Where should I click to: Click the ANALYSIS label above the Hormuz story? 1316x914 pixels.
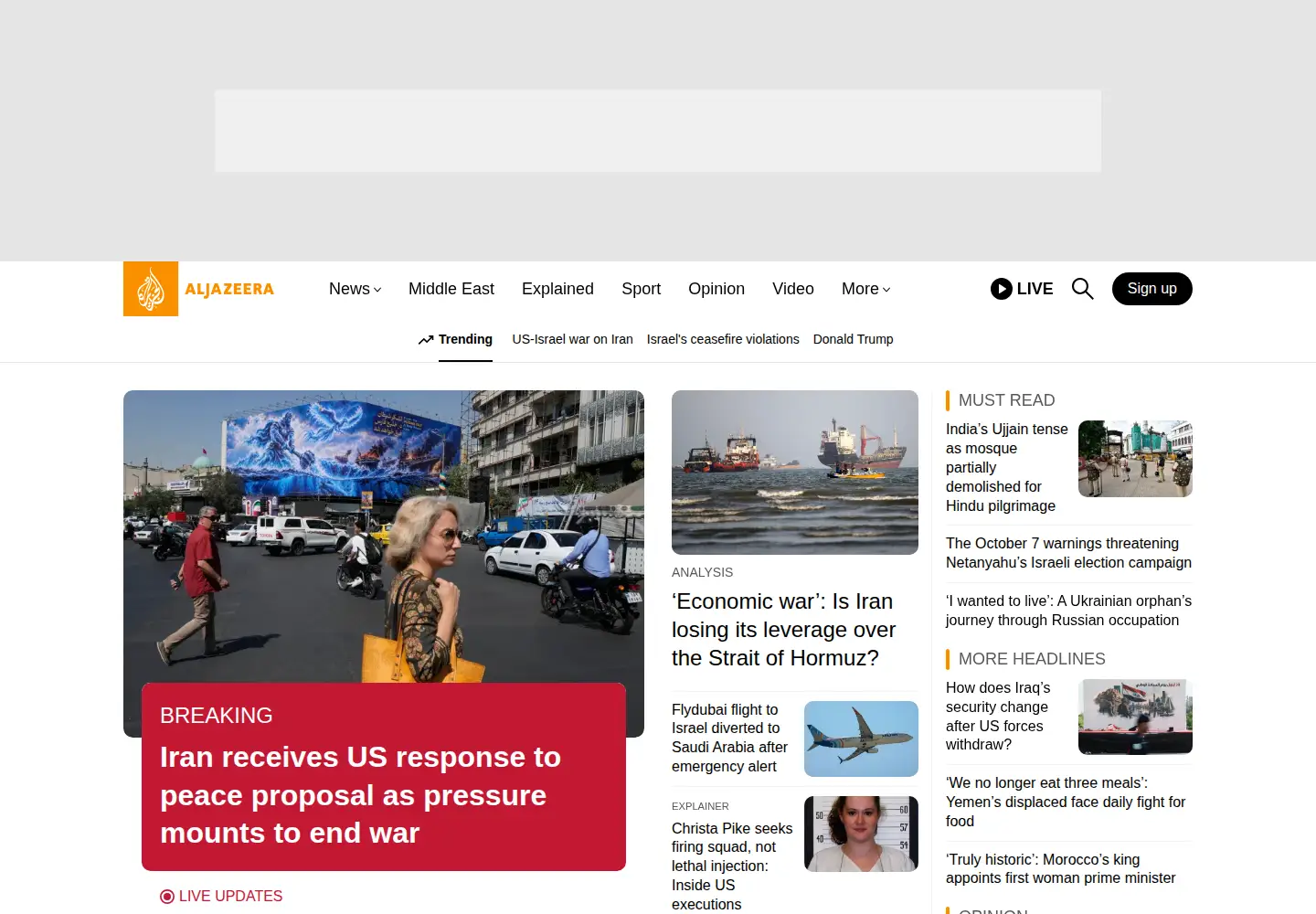click(702, 572)
